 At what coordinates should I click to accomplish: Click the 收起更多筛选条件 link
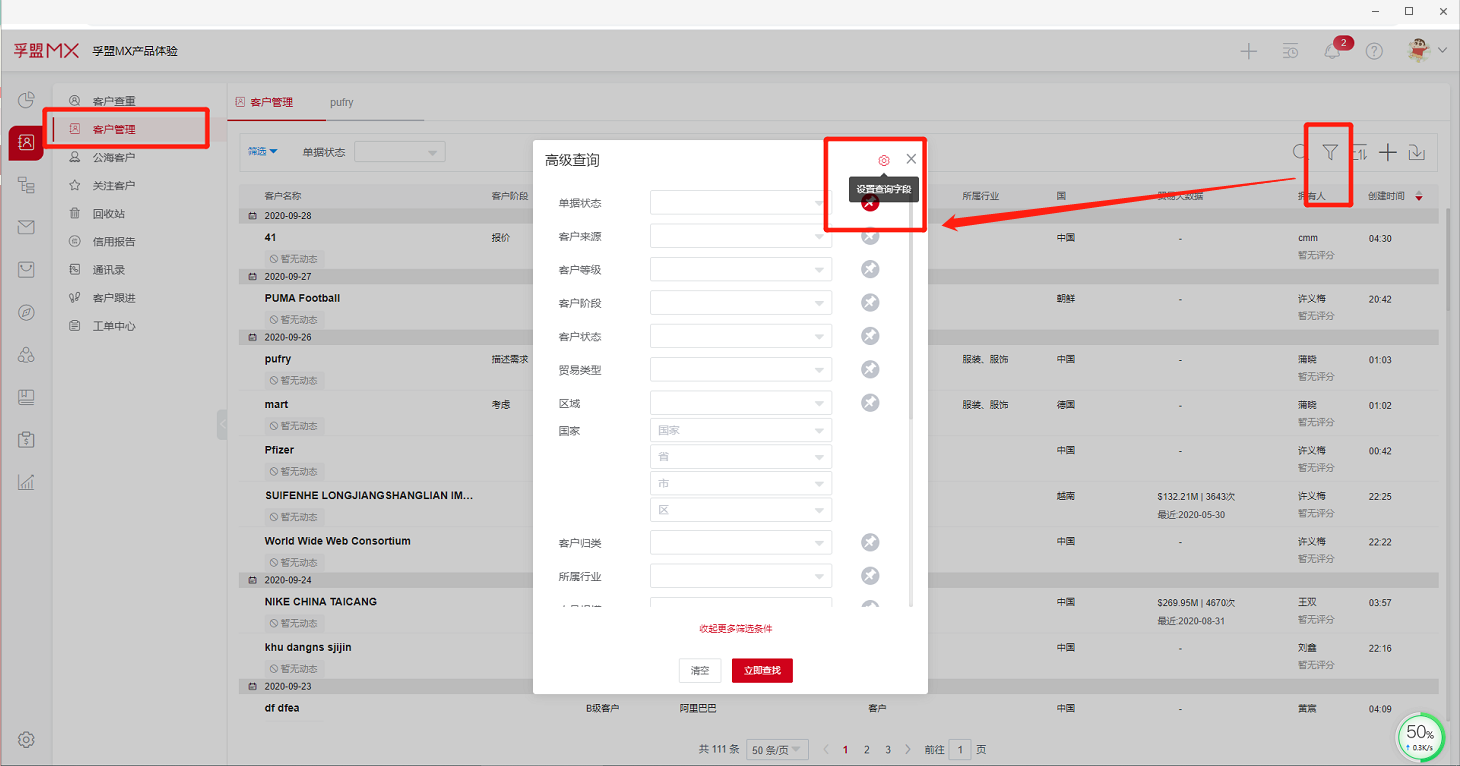(x=735, y=629)
